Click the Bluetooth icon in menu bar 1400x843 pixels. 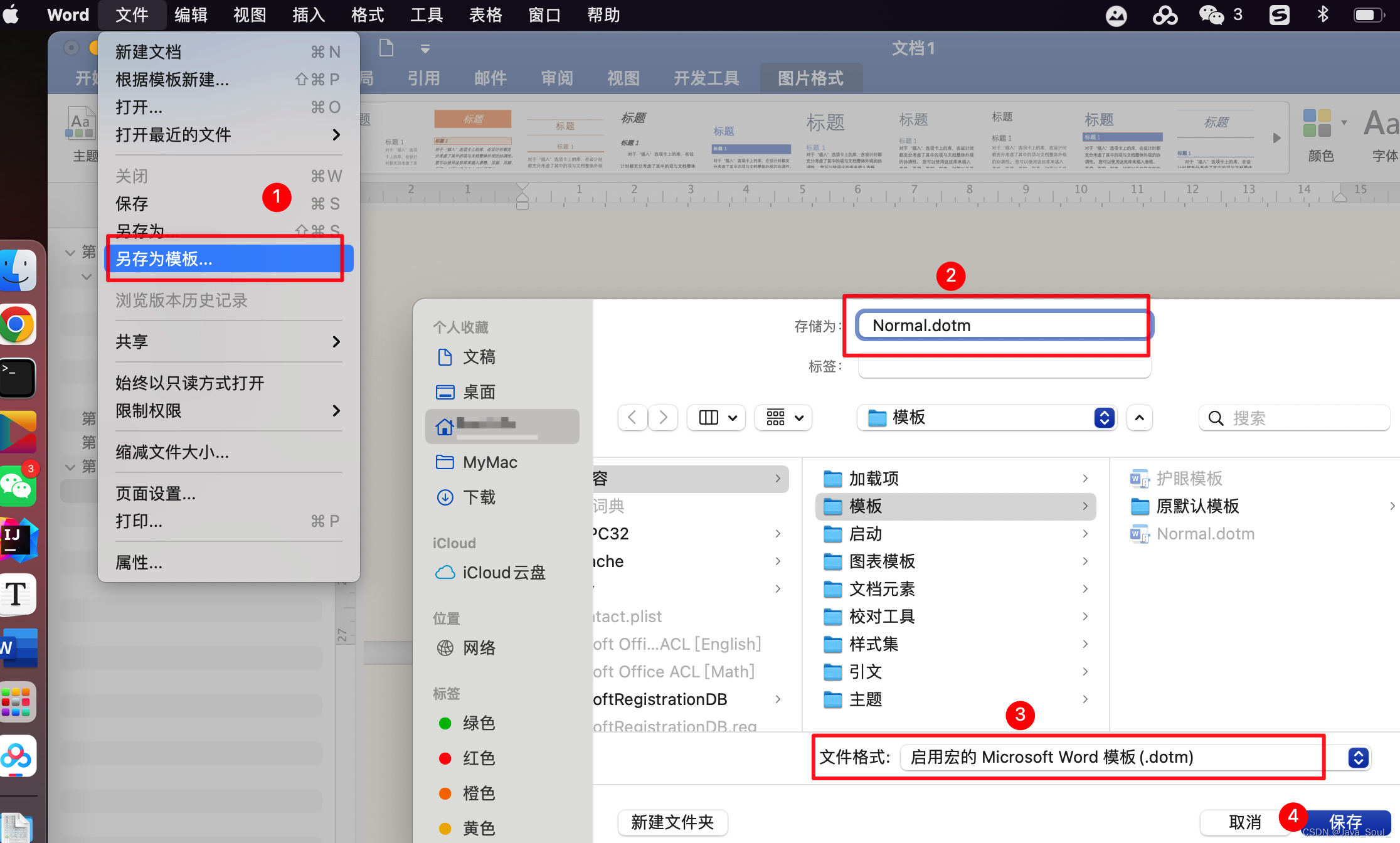click(x=1322, y=14)
